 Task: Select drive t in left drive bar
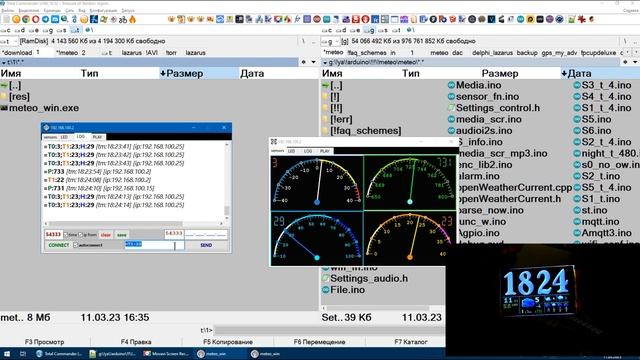(x=75, y=30)
